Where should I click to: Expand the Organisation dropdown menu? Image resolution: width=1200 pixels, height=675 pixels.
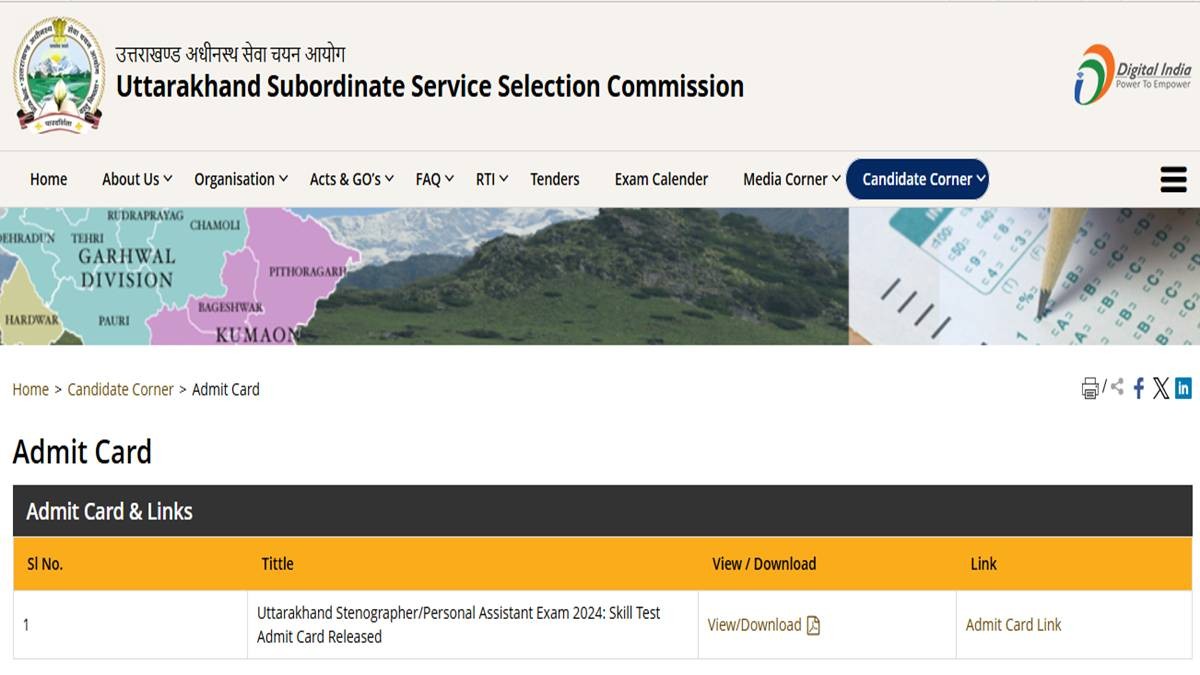click(241, 179)
